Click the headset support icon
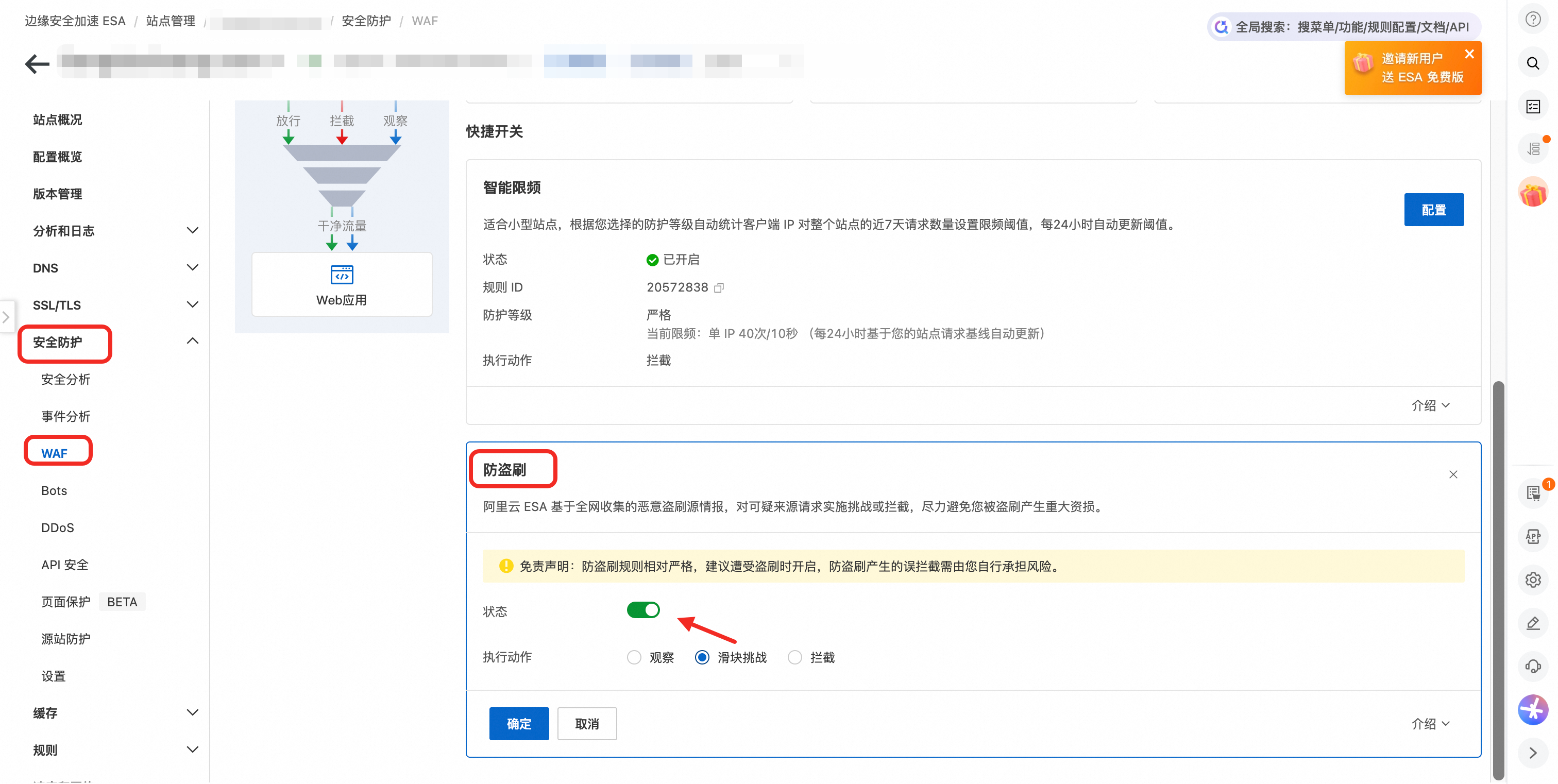Screen dimensions: 1558x784 (1533, 666)
